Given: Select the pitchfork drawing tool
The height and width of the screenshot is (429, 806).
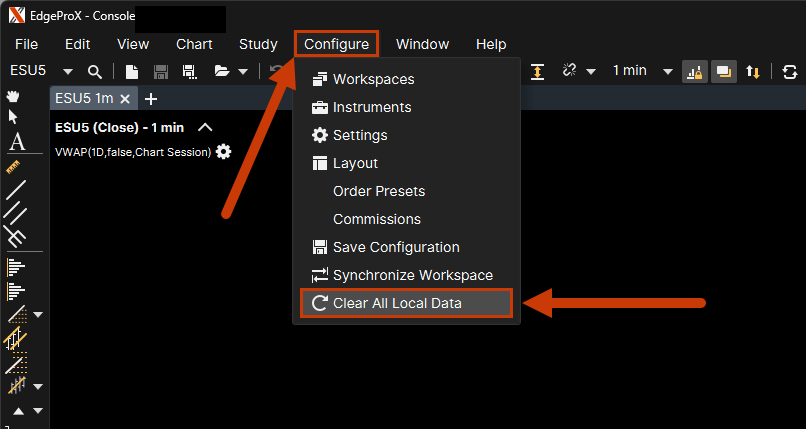Looking at the screenshot, I should 15,236.
